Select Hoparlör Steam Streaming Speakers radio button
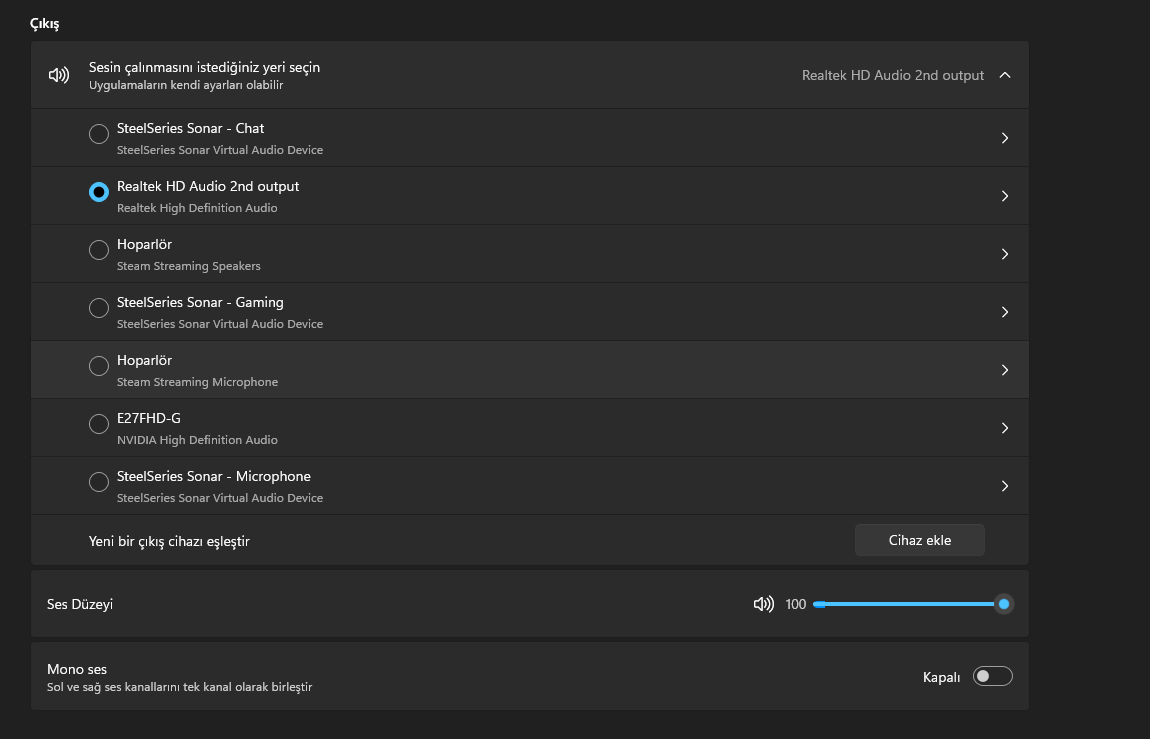 tap(99, 249)
